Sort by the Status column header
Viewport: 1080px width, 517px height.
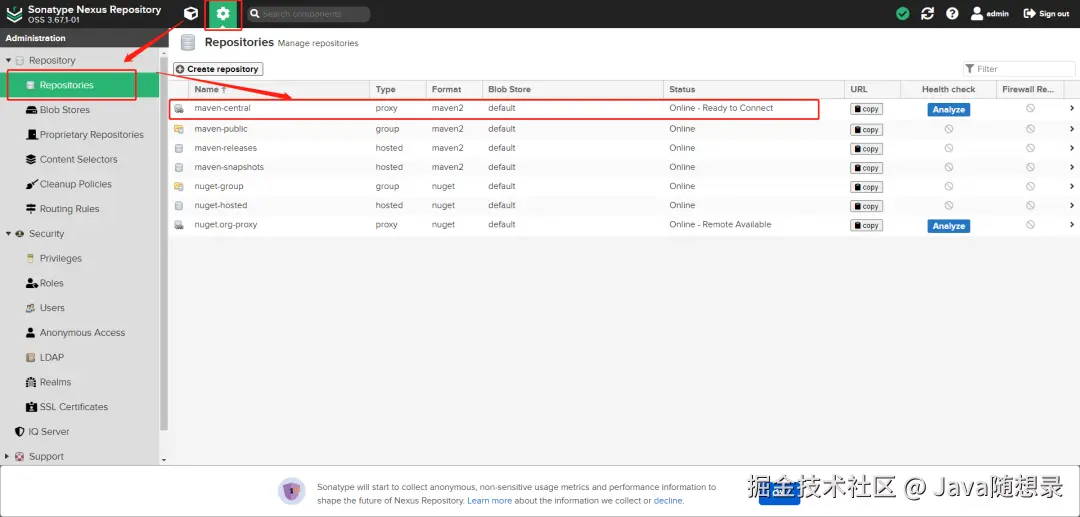pos(754,89)
